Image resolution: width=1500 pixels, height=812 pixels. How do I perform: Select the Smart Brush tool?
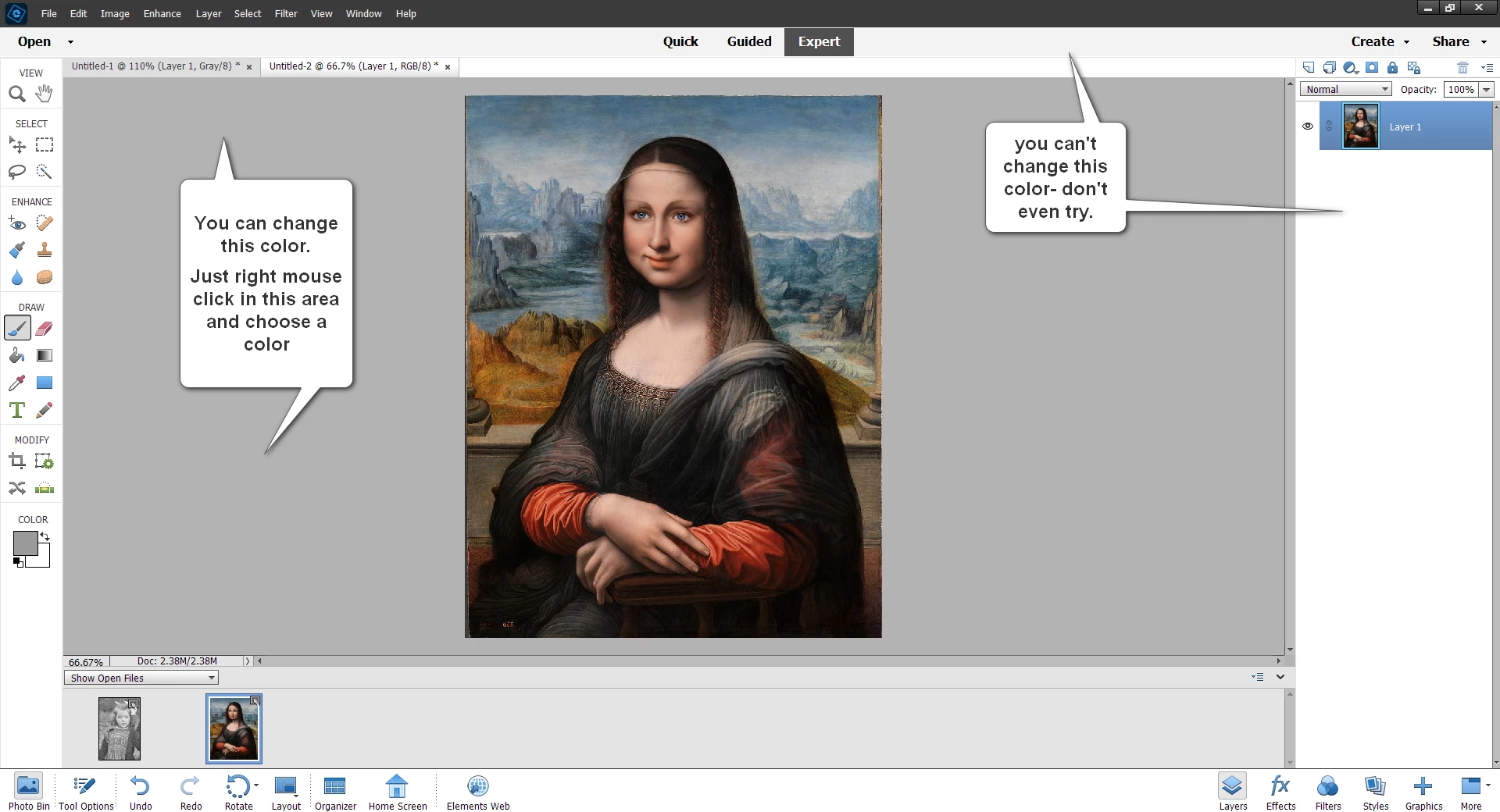[x=17, y=251]
